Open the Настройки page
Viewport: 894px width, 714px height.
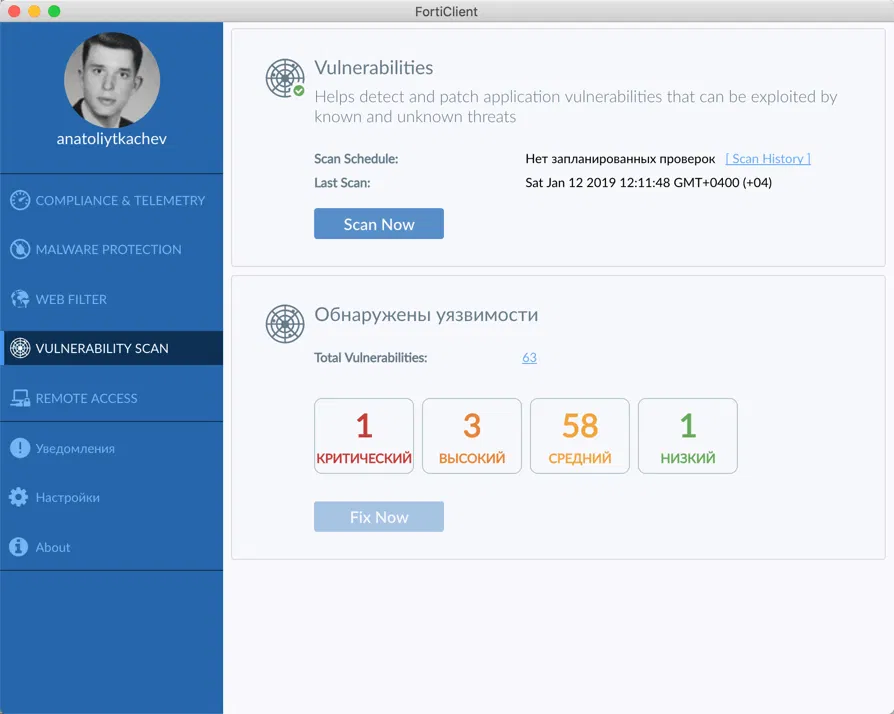point(111,497)
